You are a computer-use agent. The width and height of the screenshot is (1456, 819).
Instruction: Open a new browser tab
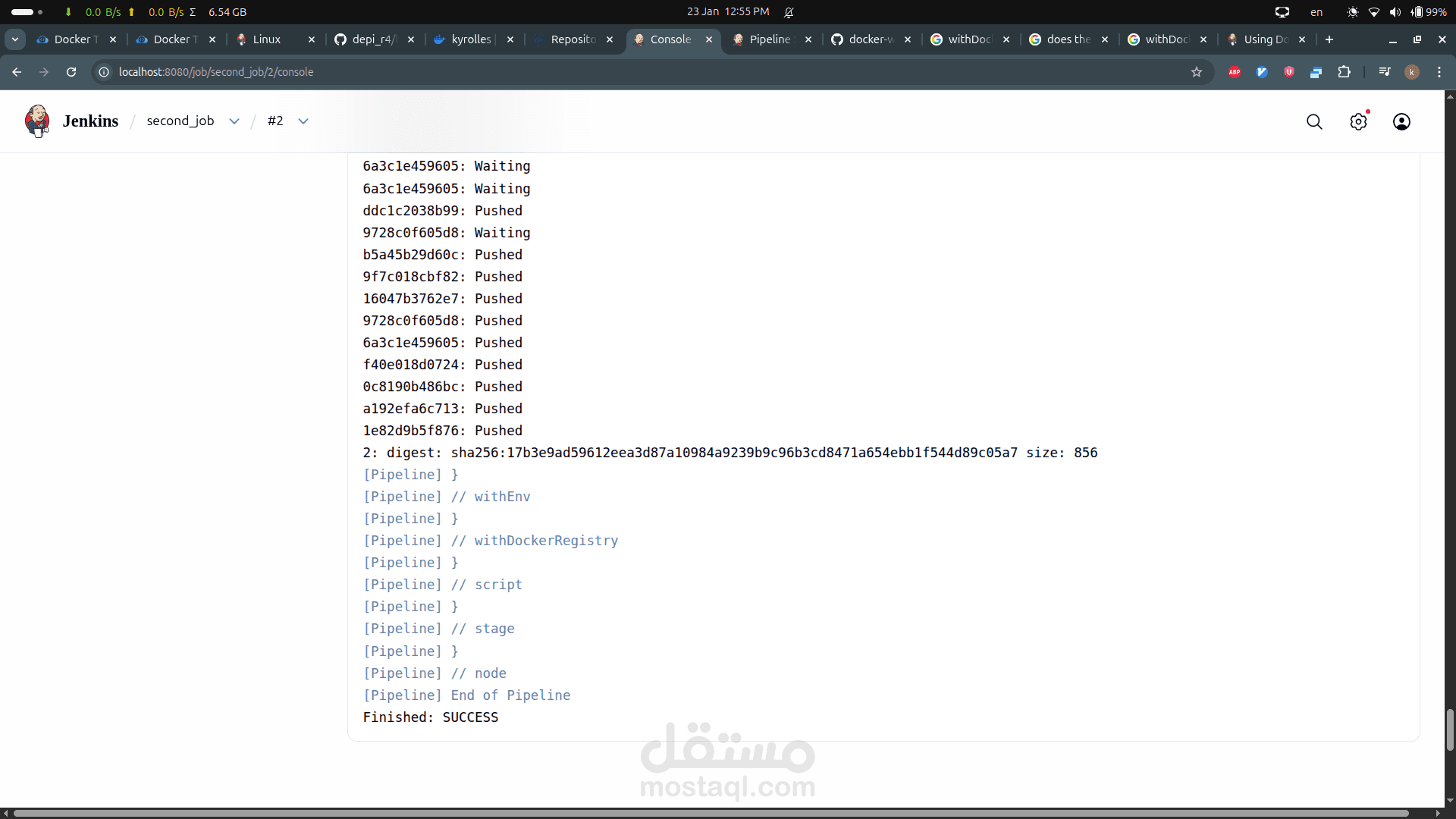1329,39
